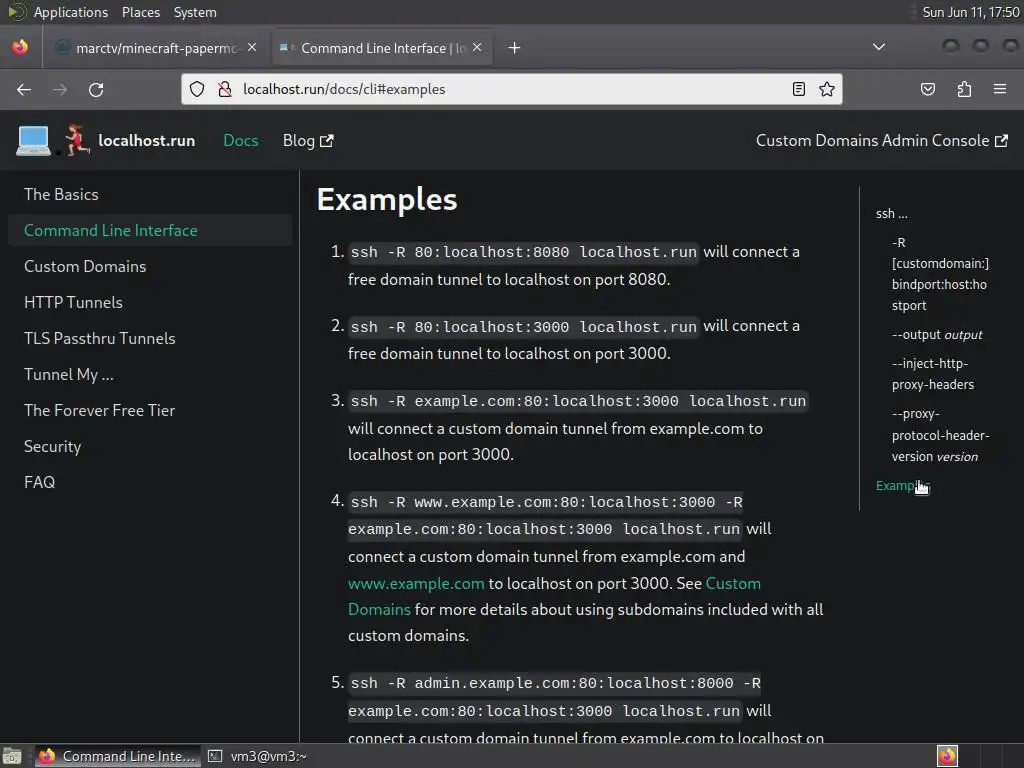
Task: Click the localhost.run site title
Action: coord(146,140)
